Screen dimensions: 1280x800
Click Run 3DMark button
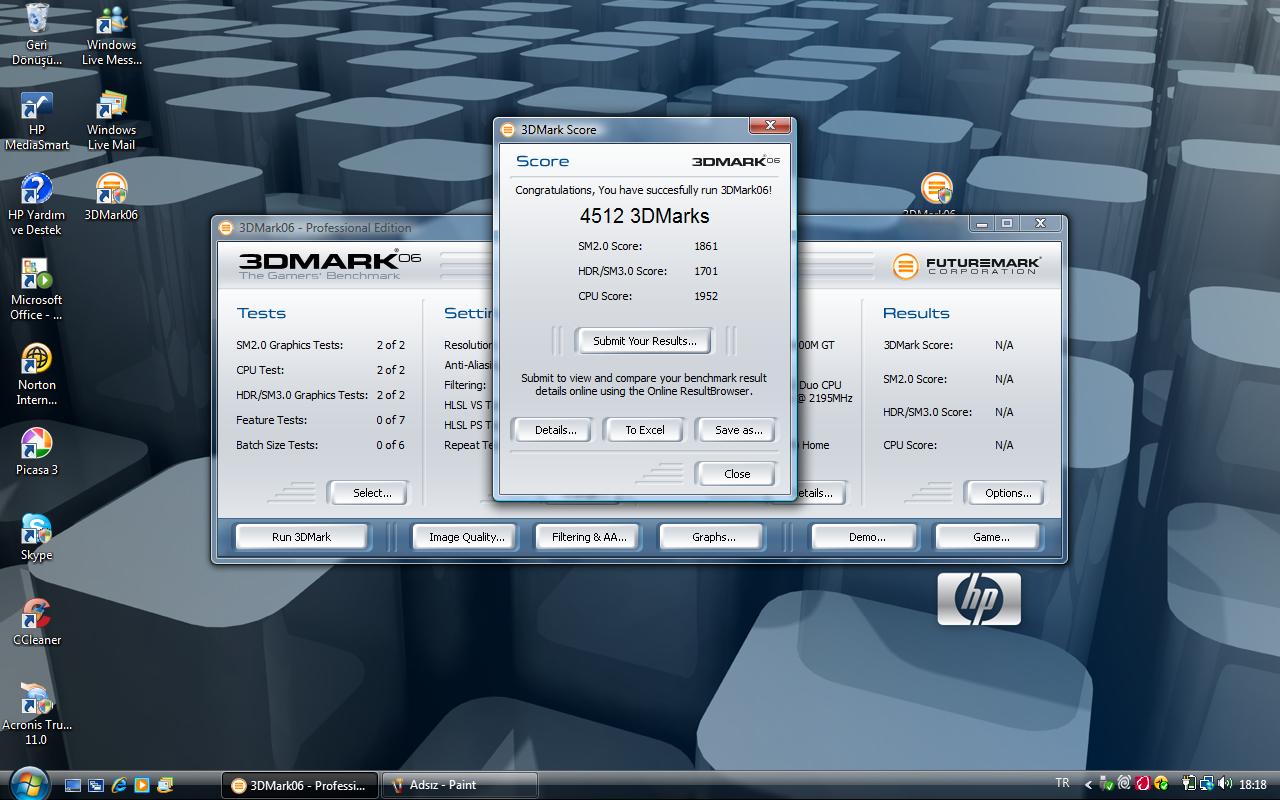(301, 537)
